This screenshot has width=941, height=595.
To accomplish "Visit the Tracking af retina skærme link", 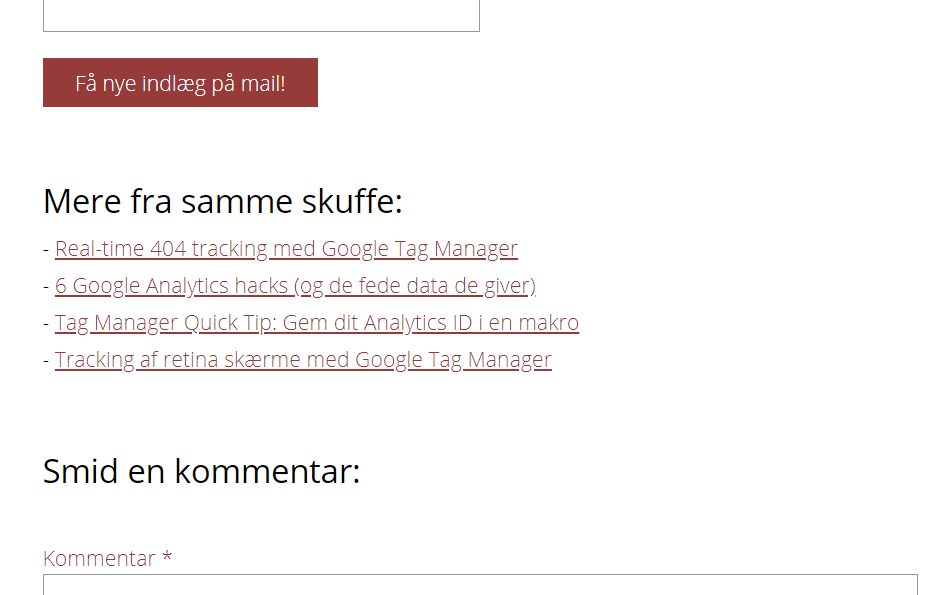I will [x=302, y=360].
